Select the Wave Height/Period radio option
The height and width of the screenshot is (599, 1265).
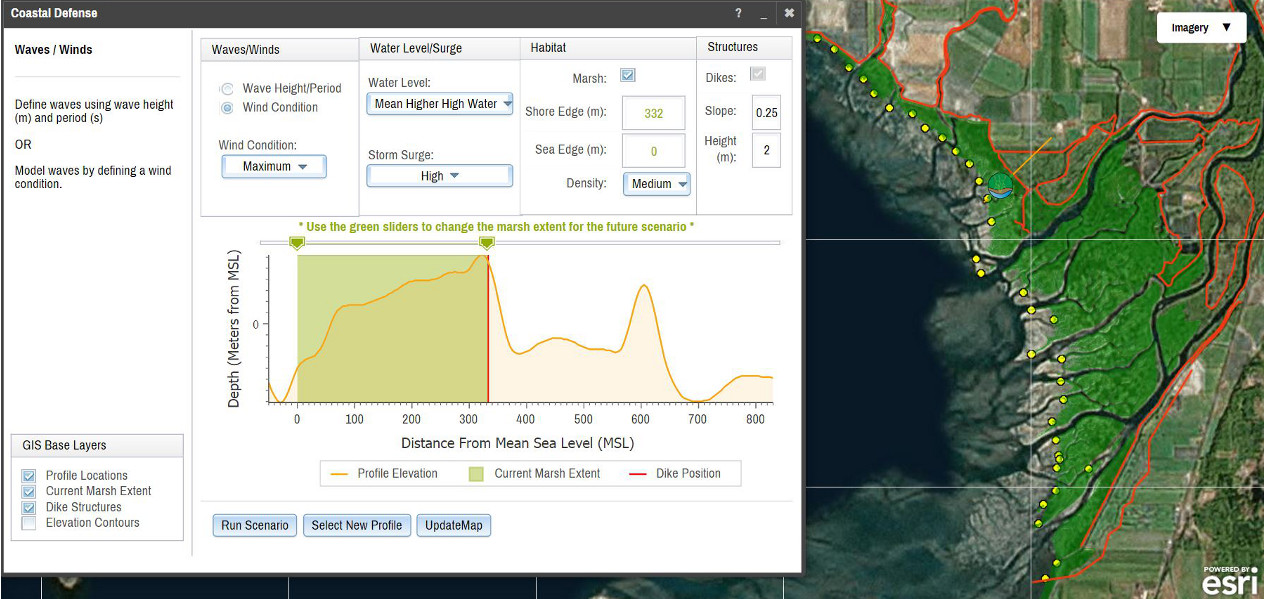pyautogui.click(x=227, y=89)
